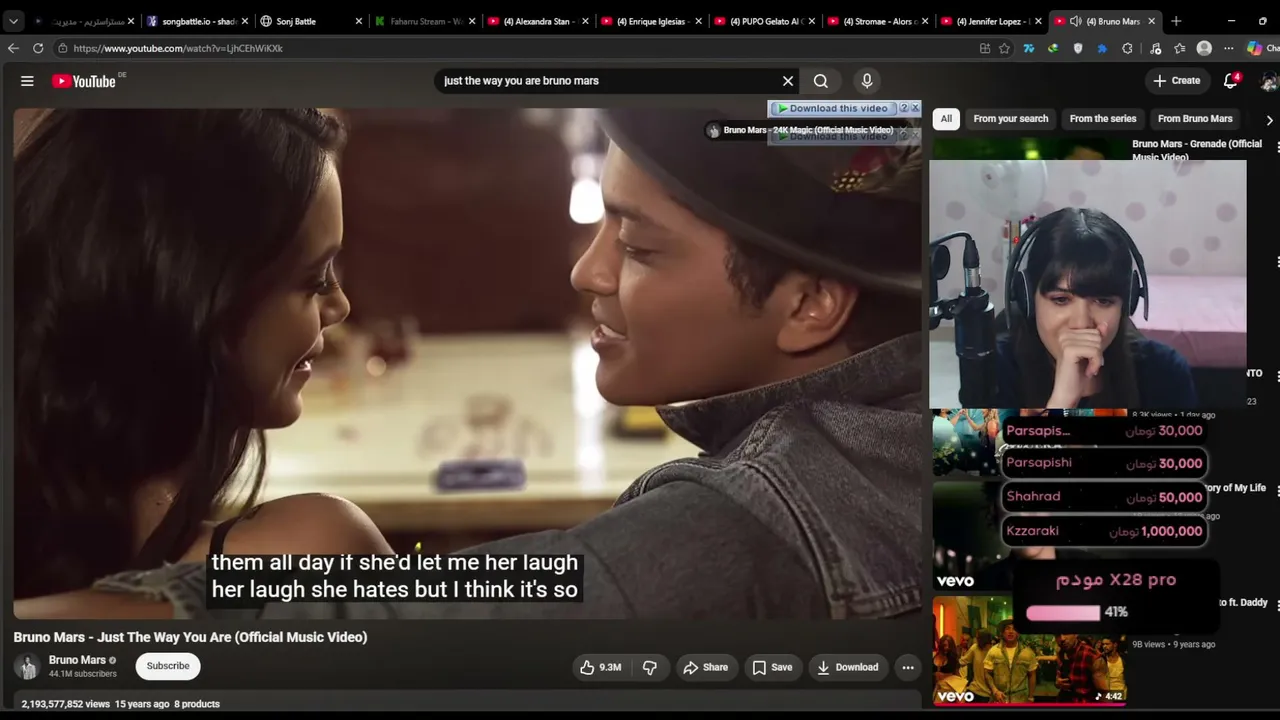The height and width of the screenshot is (720, 1280).
Task: Open more actions three-dot menu
Action: click(908, 667)
